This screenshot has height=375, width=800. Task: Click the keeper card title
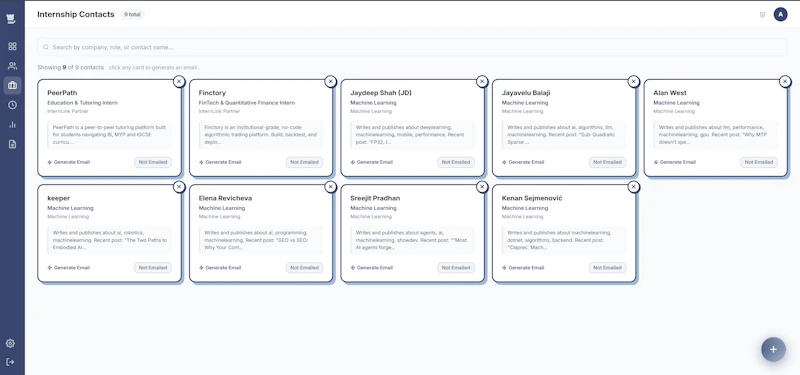pos(59,198)
